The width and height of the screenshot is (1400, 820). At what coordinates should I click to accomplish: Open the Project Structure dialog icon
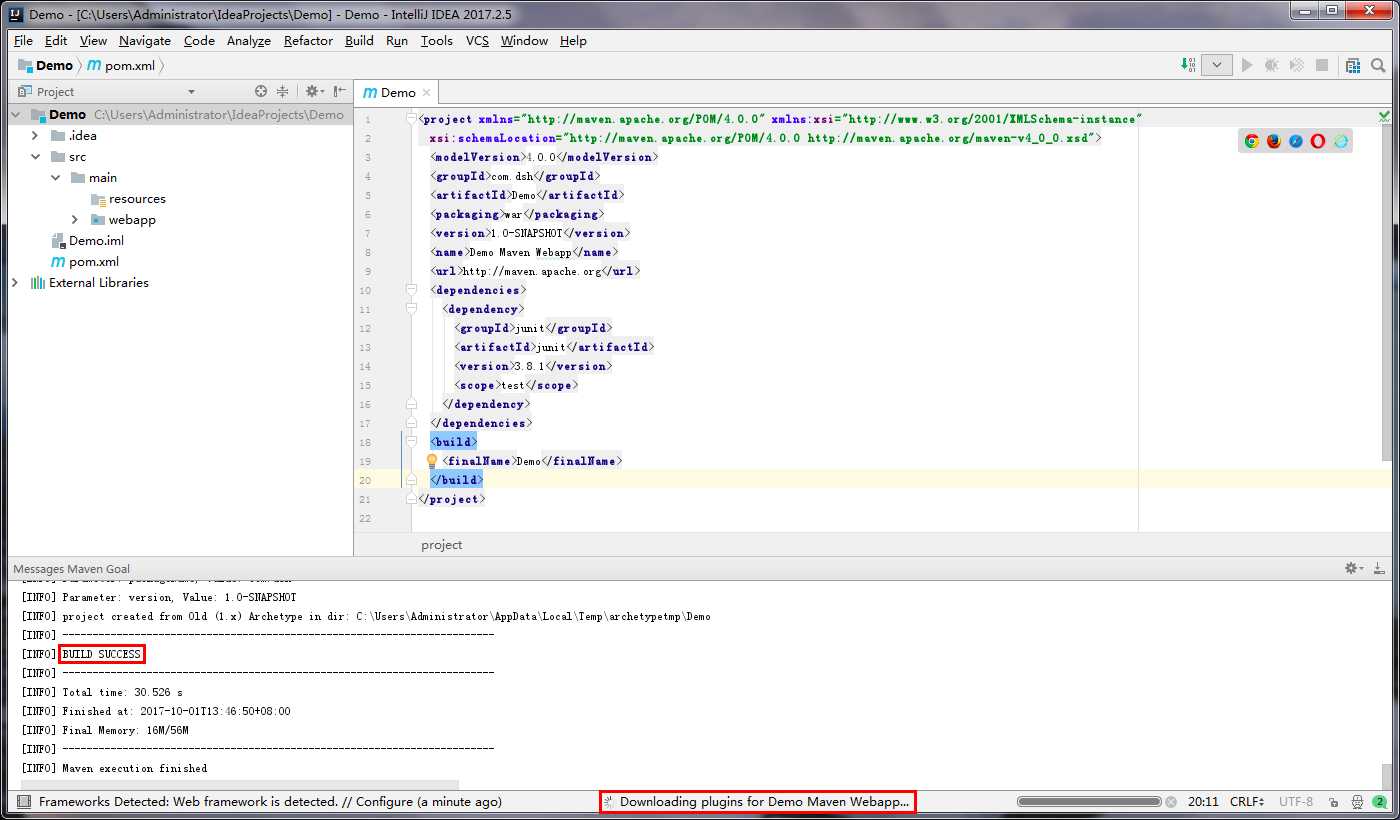point(1353,65)
